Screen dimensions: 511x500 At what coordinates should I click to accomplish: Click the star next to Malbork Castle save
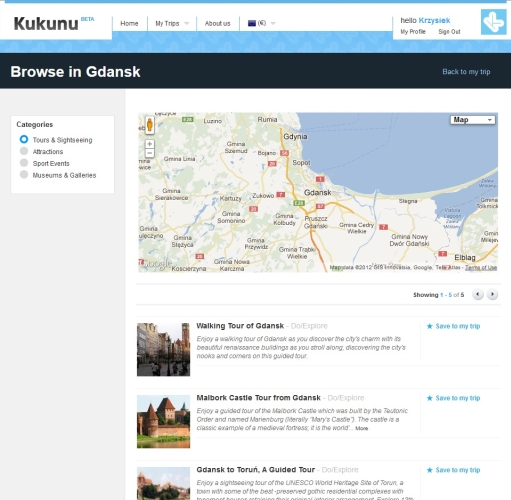[430, 398]
